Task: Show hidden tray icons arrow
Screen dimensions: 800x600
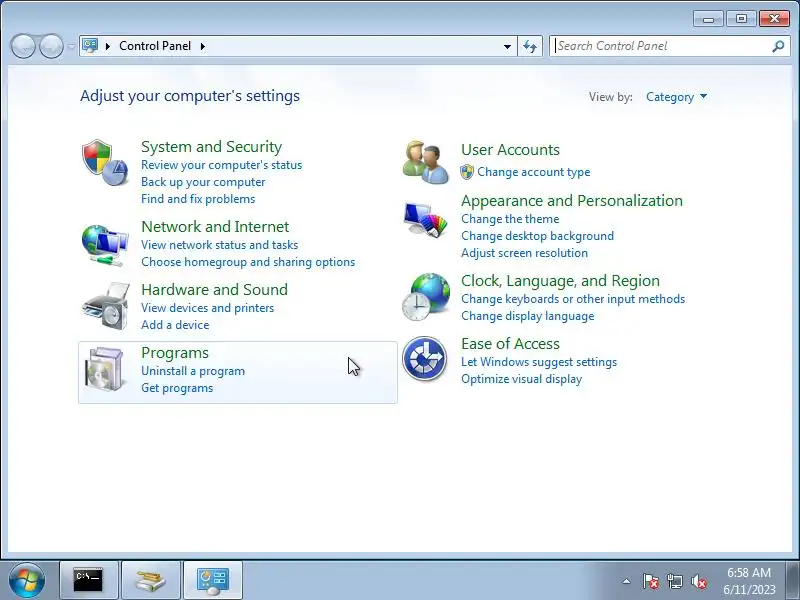Action: (627, 581)
